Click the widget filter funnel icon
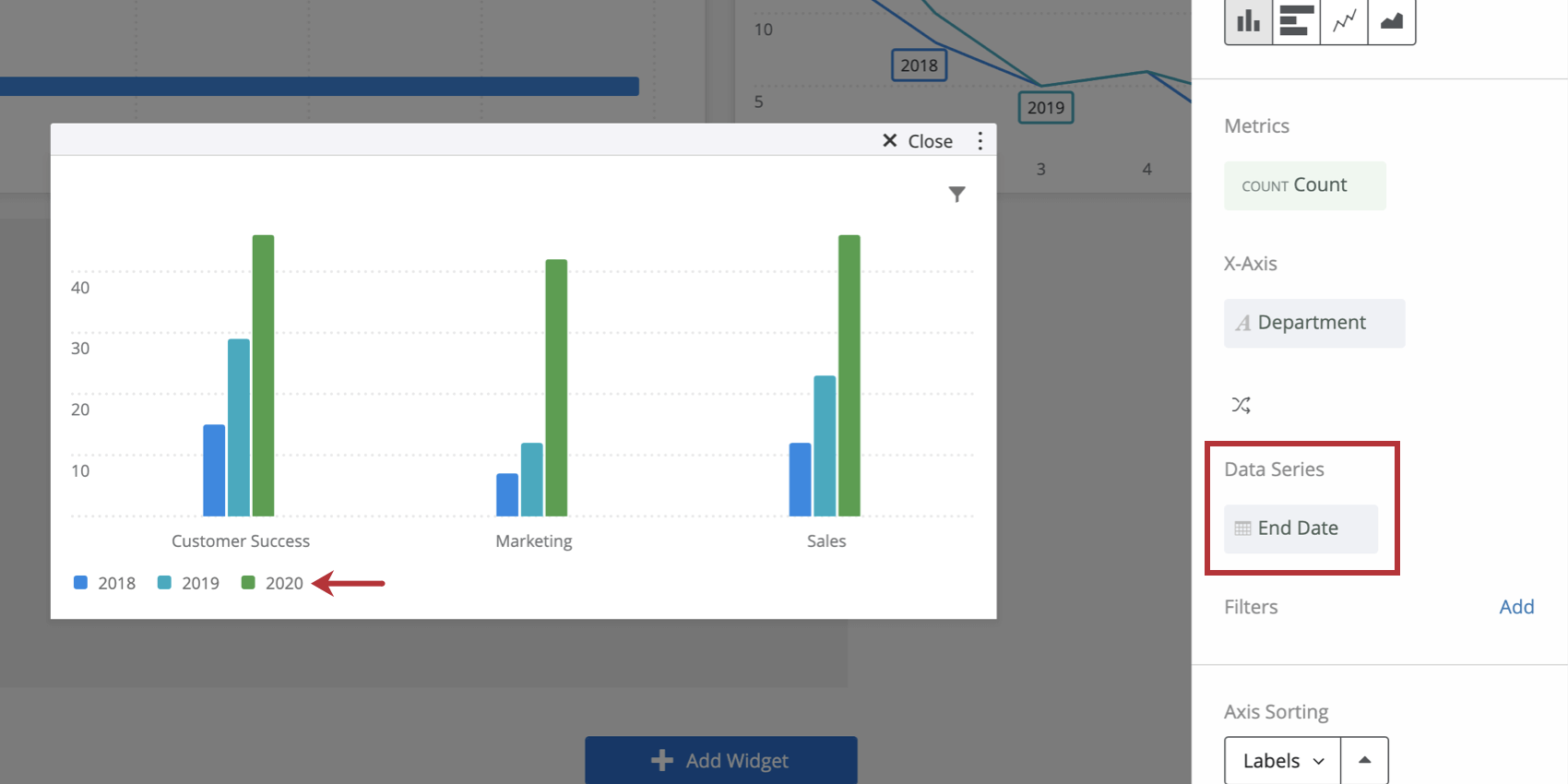The width and height of the screenshot is (1568, 784). (956, 195)
